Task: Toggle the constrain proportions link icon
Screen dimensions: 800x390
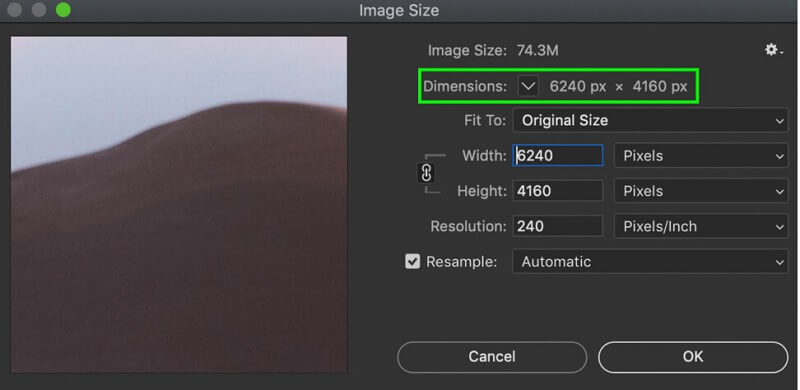Action: pyautogui.click(x=427, y=173)
